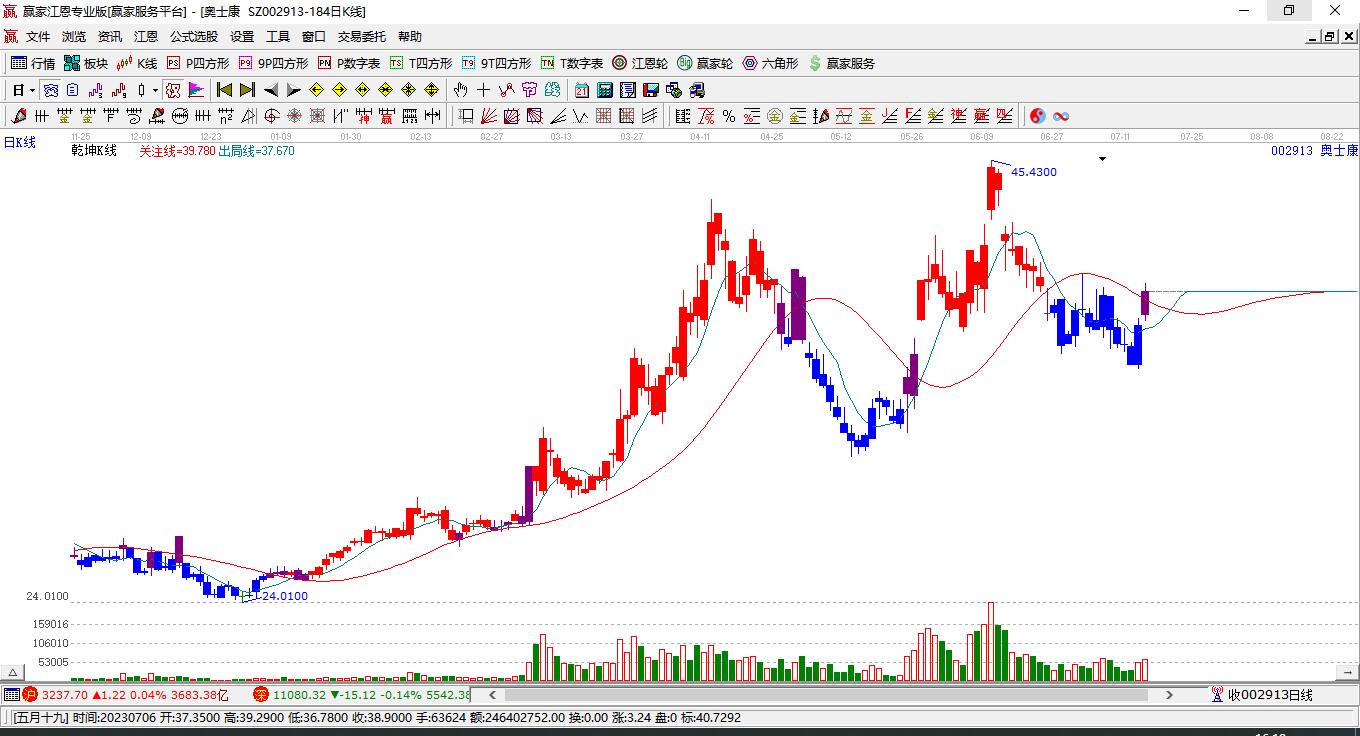This screenshot has width=1360, height=736.
Task: Expand the candlestick style dropdown arrow
Action: [x=155, y=90]
